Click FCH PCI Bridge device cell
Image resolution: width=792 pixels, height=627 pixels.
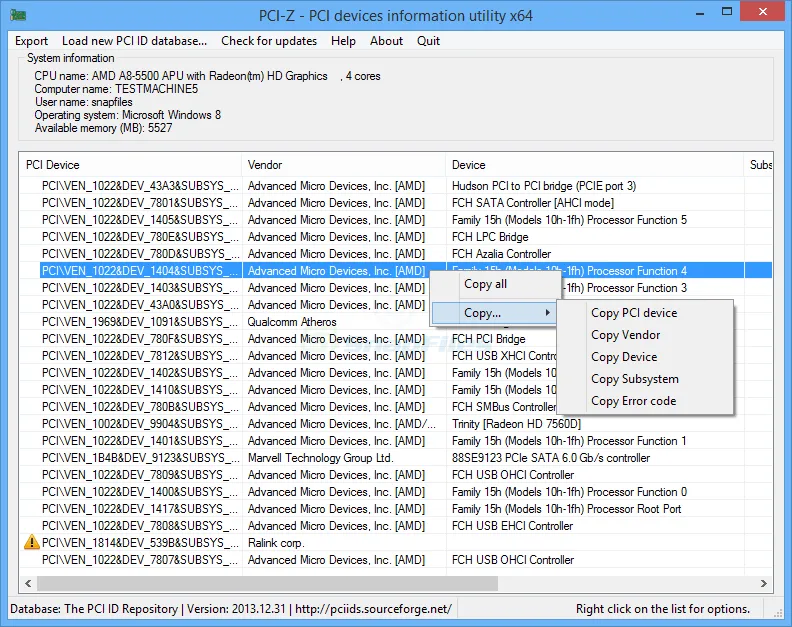(488, 339)
